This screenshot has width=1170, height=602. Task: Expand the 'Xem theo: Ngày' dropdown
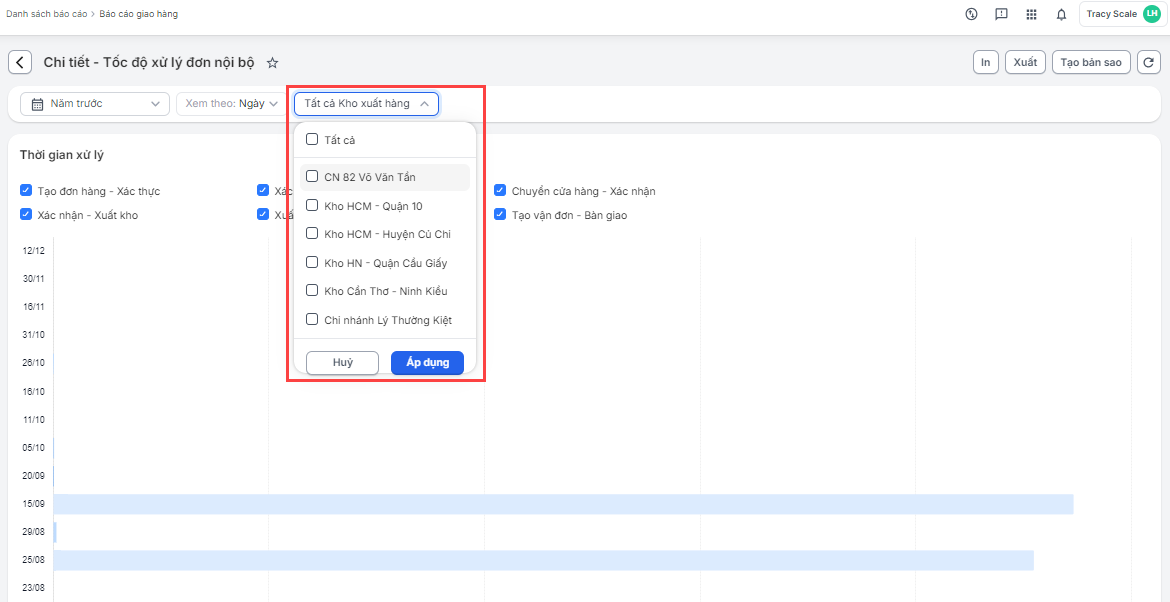(231, 104)
